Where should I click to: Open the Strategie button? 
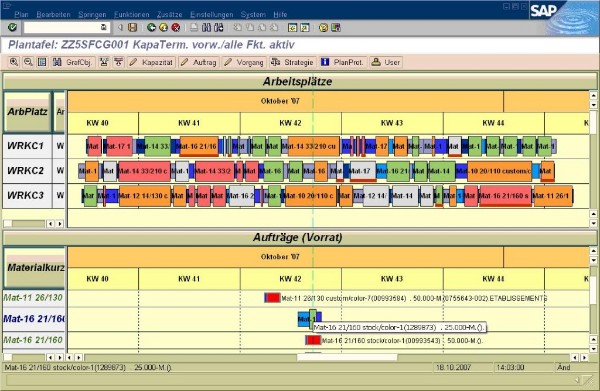pos(292,62)
